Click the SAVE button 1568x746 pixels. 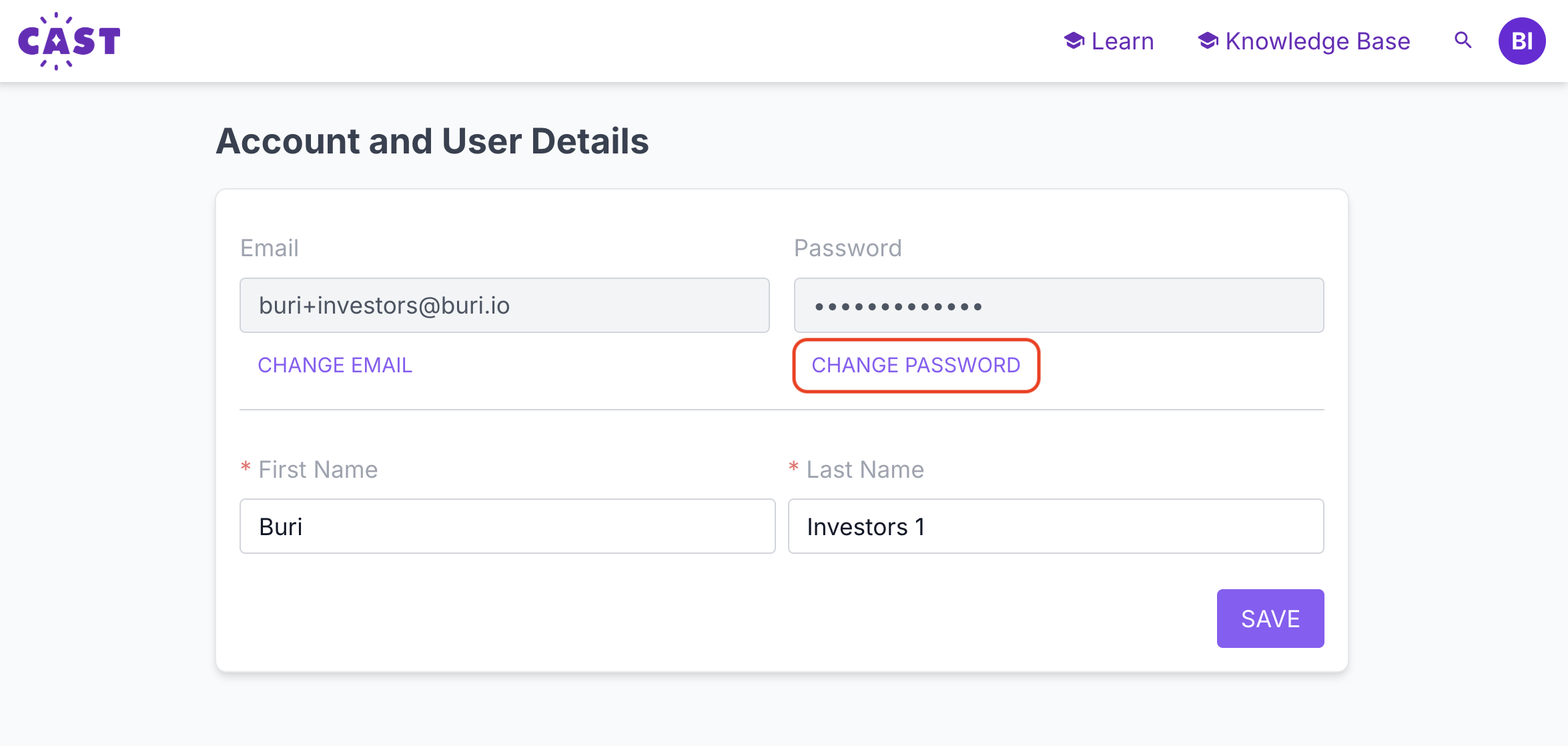(x=1270, y=619)
